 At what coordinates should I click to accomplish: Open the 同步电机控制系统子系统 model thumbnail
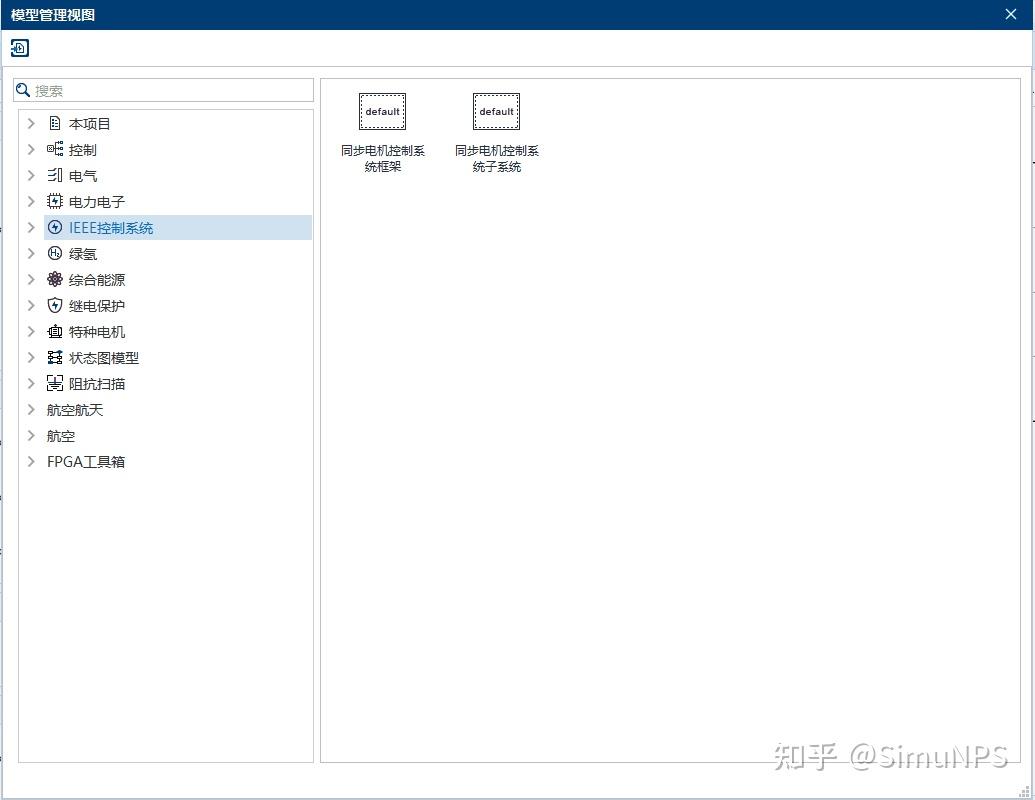coord(496,111)
